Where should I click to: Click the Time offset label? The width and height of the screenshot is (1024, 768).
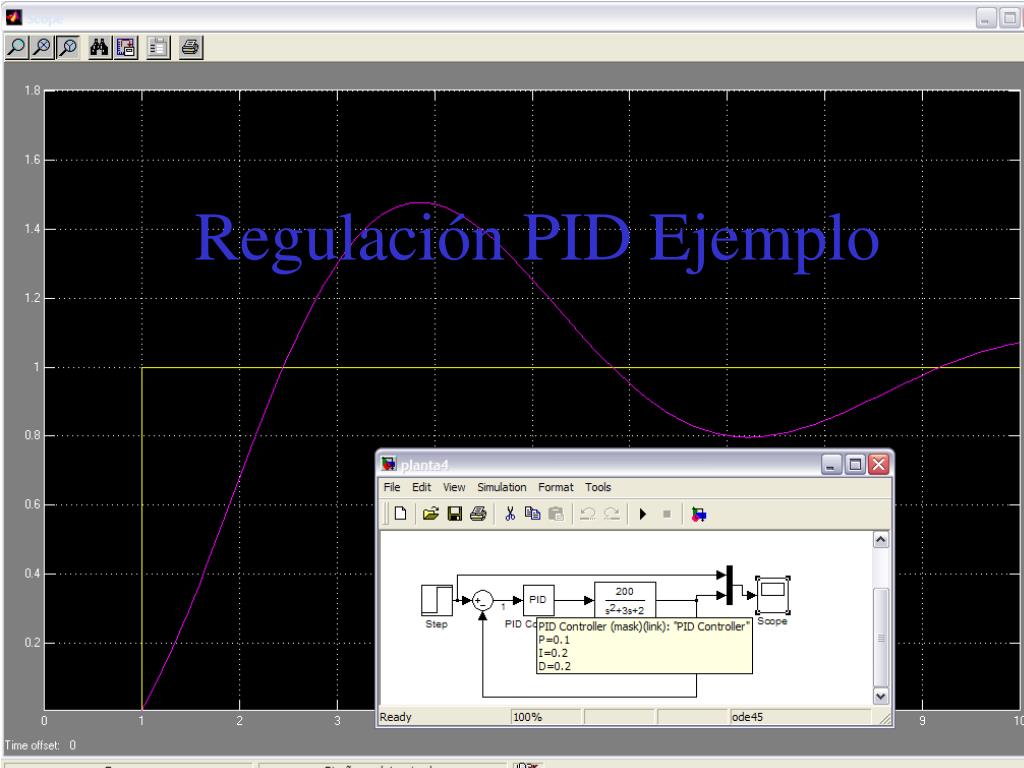coord(32,745)
